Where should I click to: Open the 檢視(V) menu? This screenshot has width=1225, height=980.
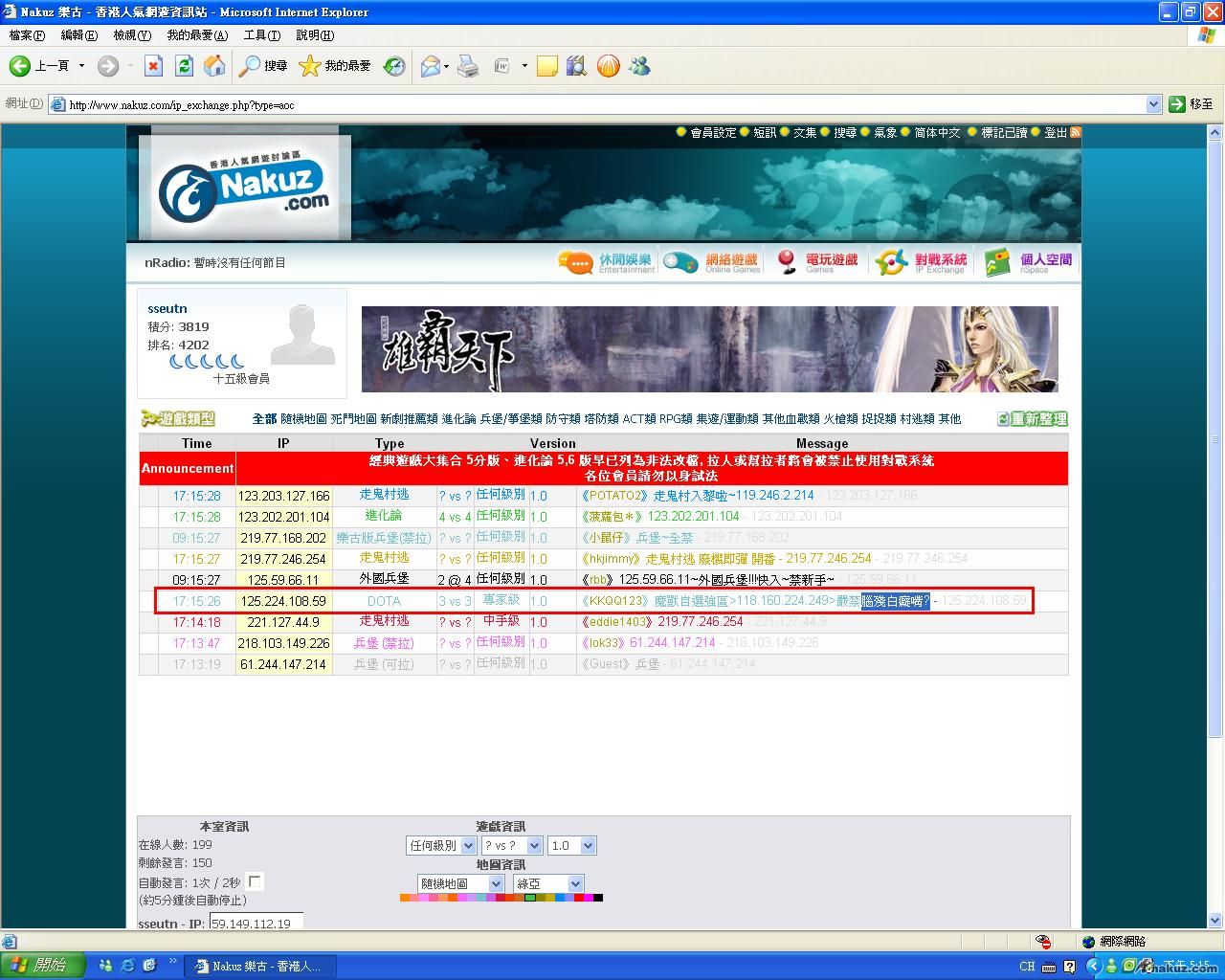[x=132, y=35]
